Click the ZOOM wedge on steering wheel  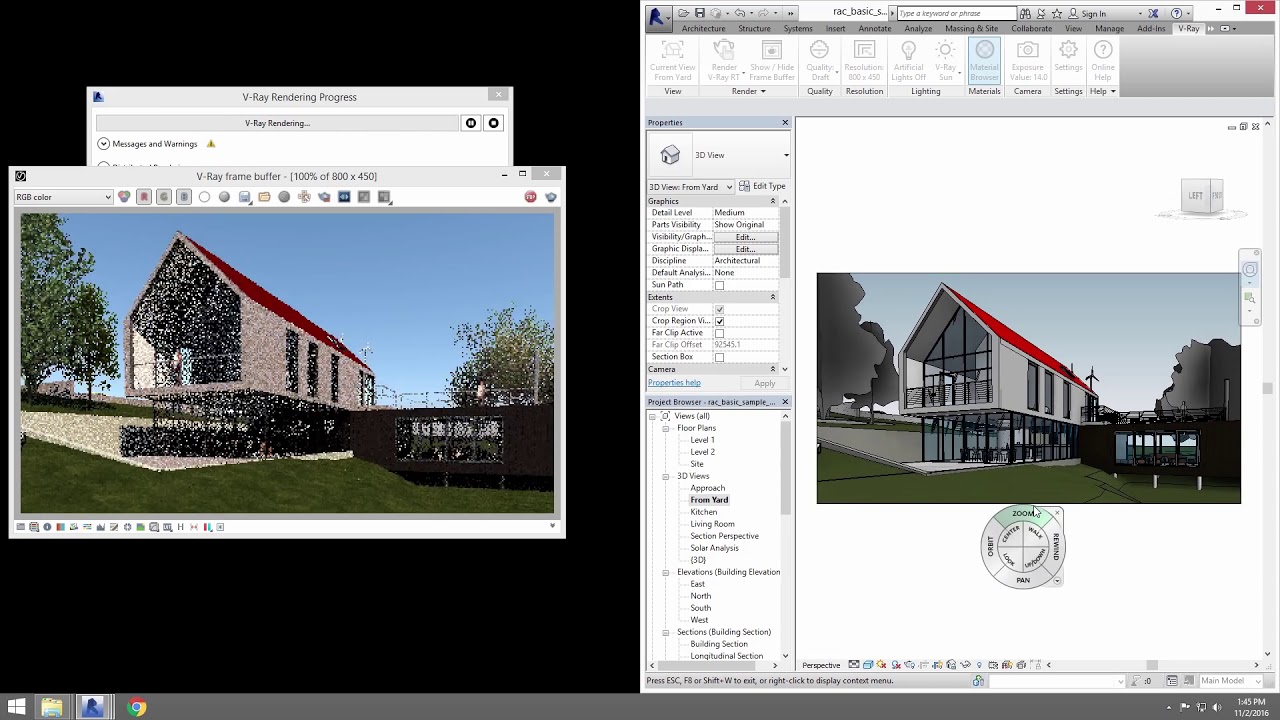tap(1022, 514)
